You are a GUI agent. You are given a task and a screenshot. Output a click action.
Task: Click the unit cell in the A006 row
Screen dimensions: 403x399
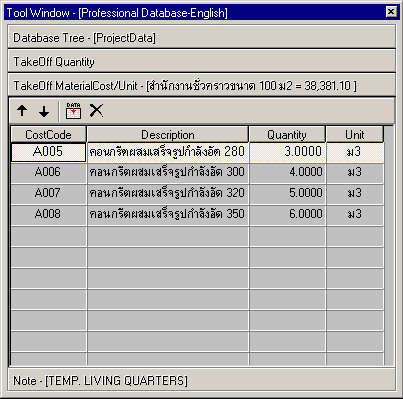[355, 173]
